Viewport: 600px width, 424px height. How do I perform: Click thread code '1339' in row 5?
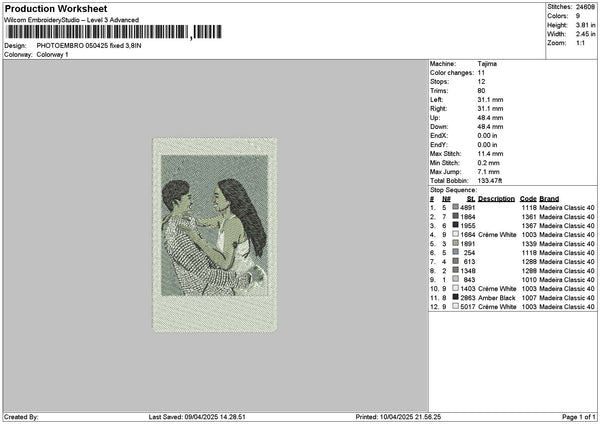pyautogui.click(x=529, y=244)
